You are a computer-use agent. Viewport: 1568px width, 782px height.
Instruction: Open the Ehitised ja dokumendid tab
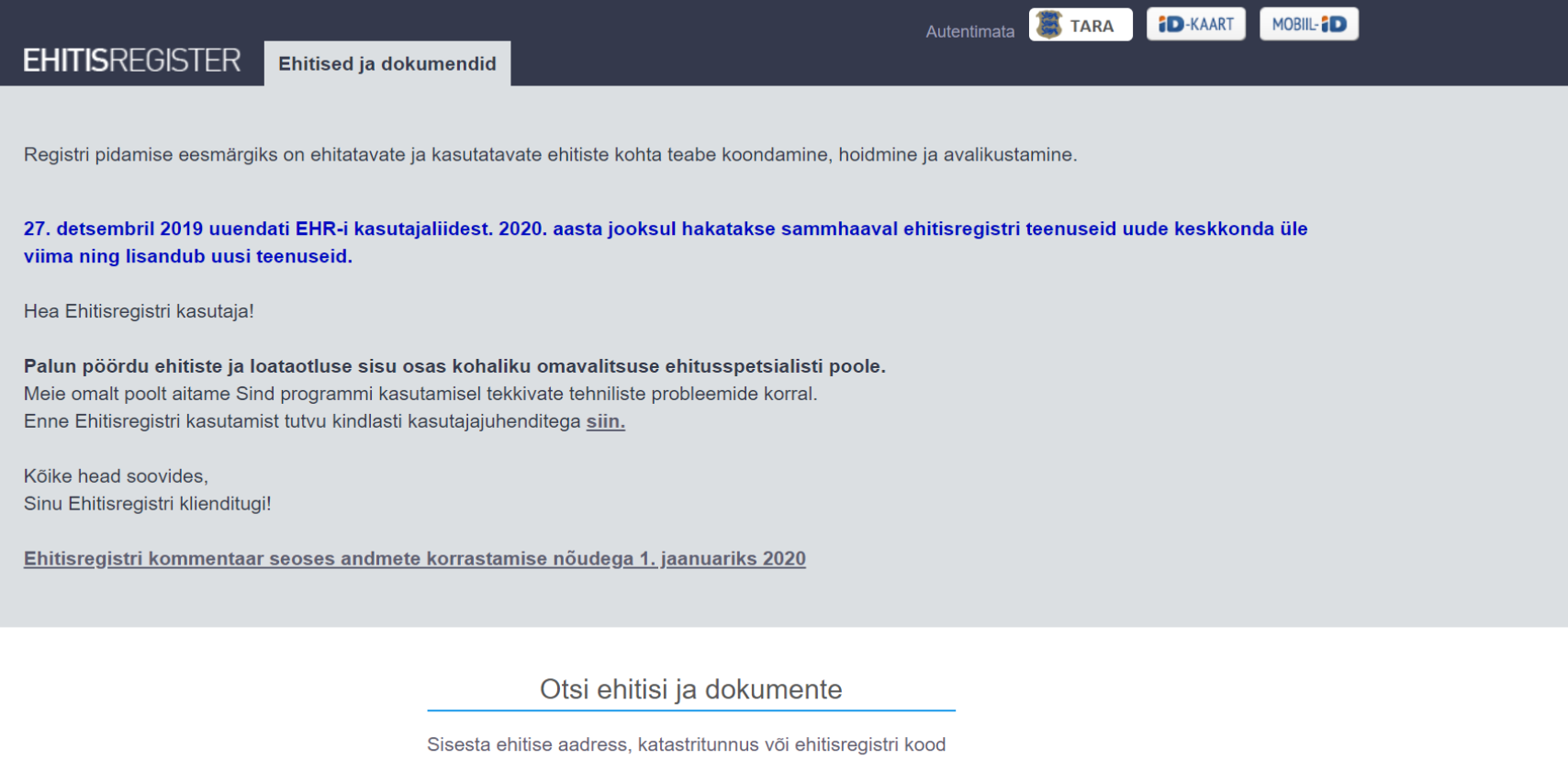tap(386, 64)
